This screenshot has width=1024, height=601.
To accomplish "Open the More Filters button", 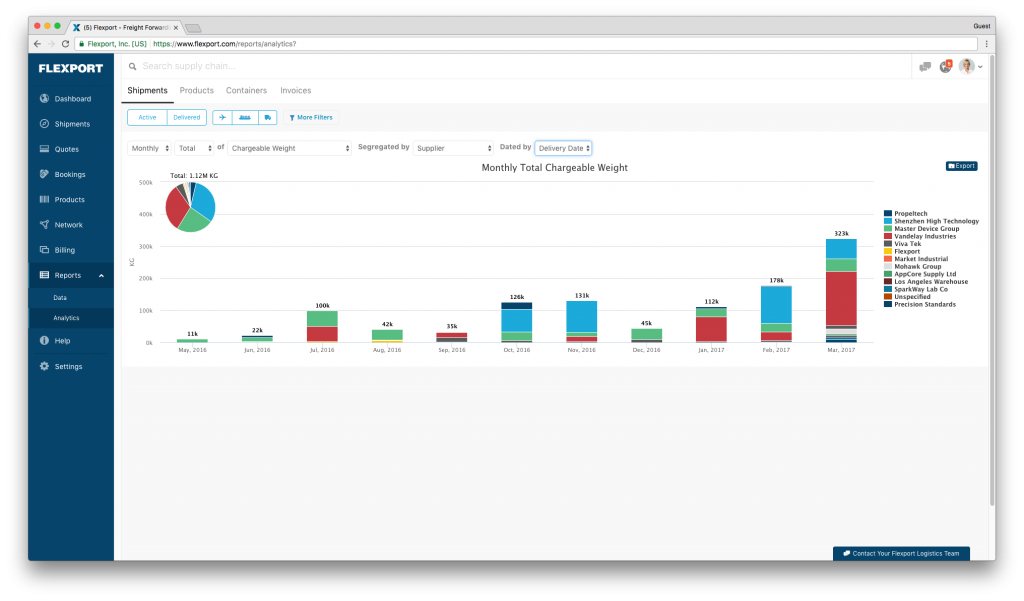I will [311, 118].
